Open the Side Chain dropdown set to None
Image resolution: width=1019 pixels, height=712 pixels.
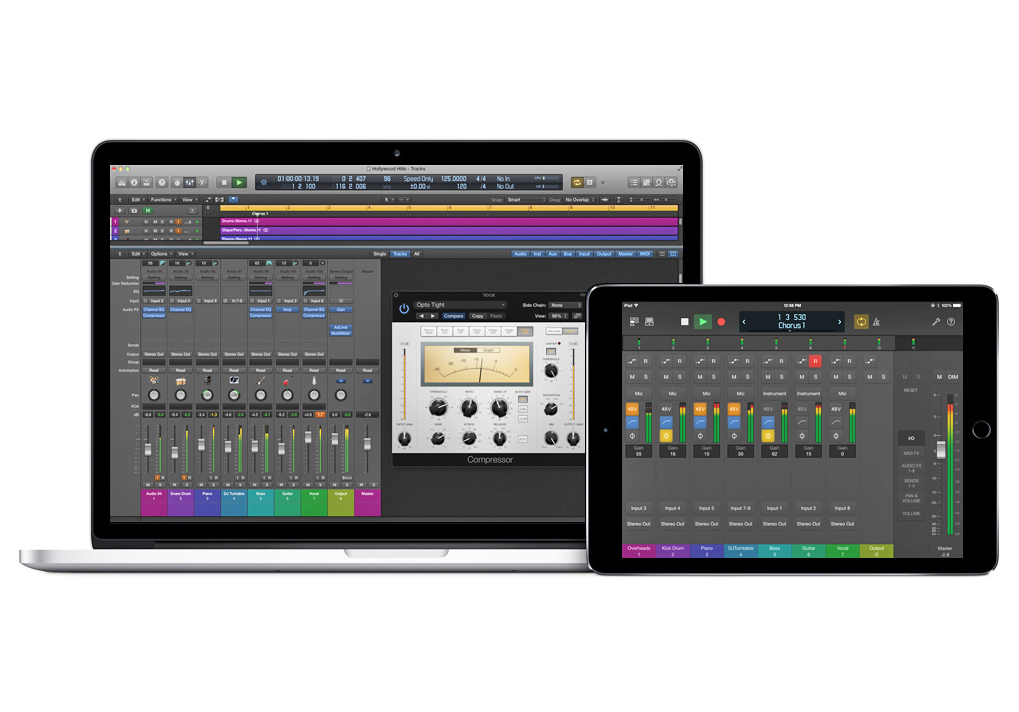[565, 305]
